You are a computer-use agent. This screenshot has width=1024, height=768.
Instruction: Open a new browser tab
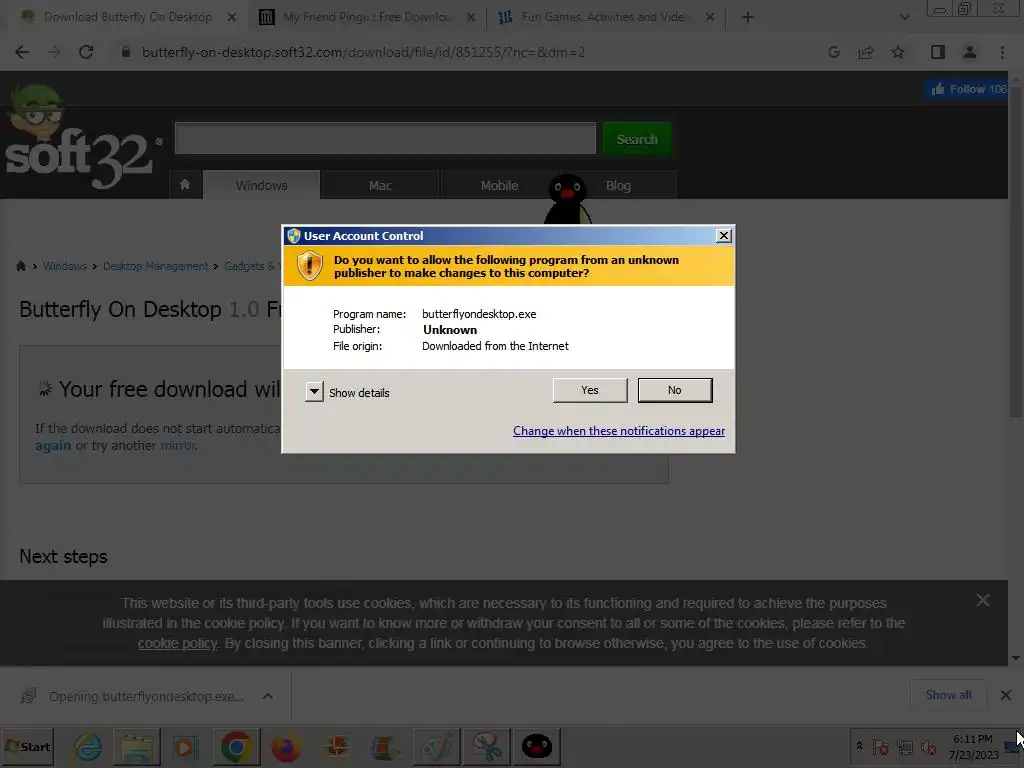pos(748,17)
